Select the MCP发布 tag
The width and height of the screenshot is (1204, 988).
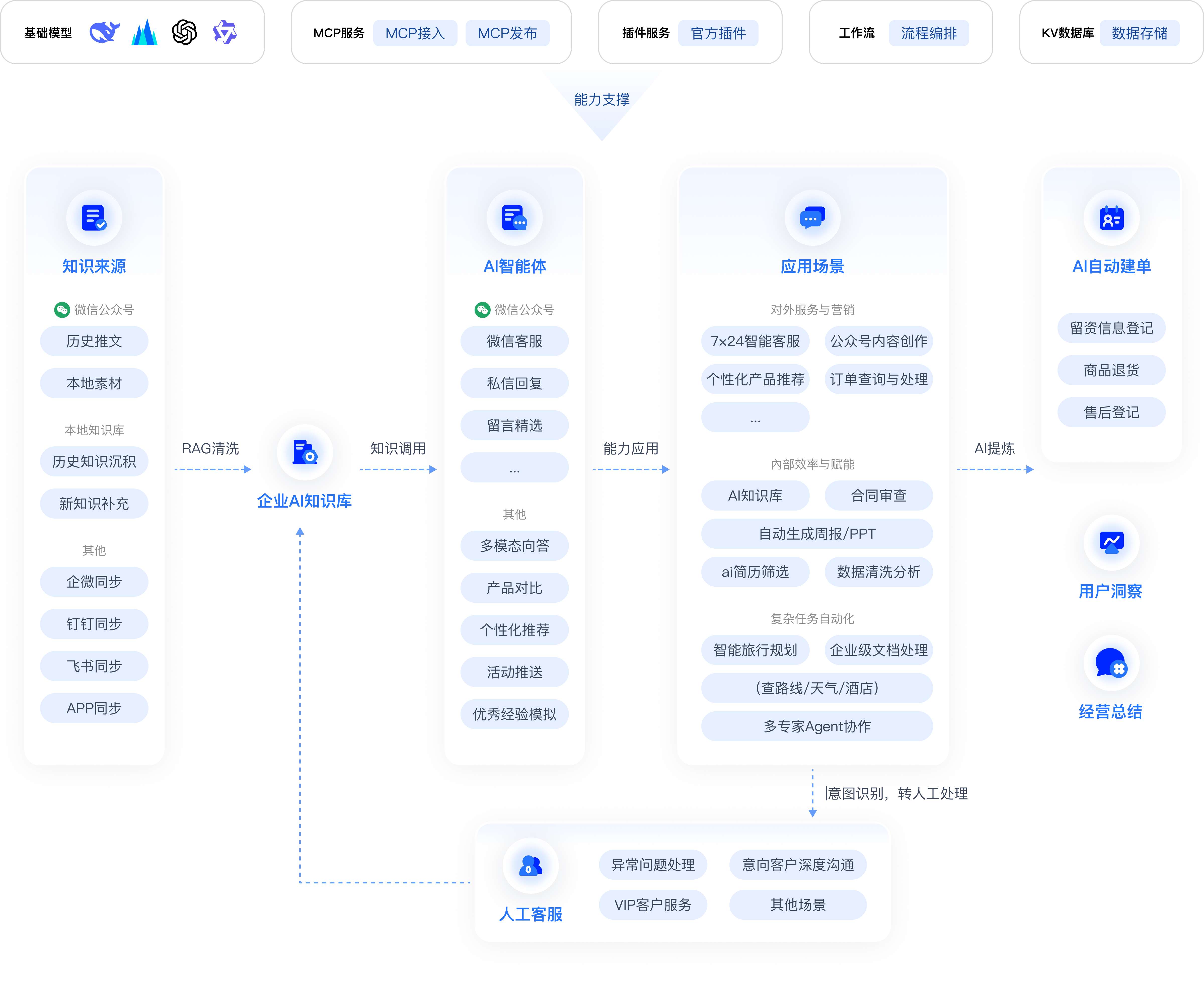click(x=507, y=33)
